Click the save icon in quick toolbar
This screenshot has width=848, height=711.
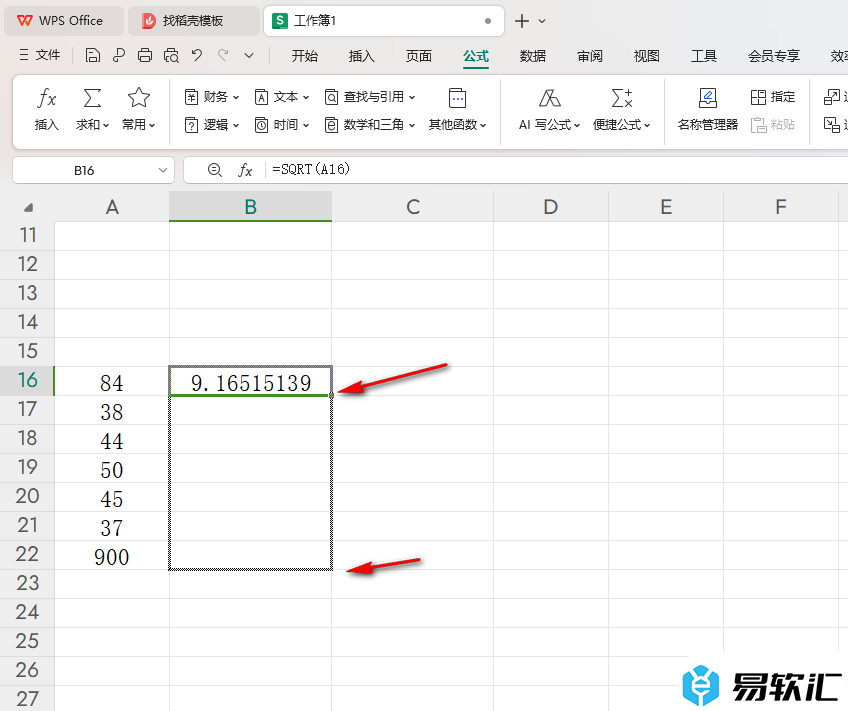[92, 55]
